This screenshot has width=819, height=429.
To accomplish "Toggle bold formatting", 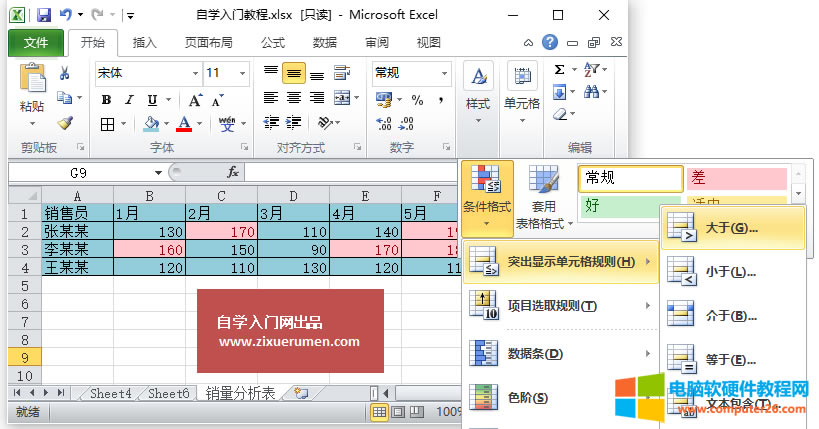I will pos(105,99).
